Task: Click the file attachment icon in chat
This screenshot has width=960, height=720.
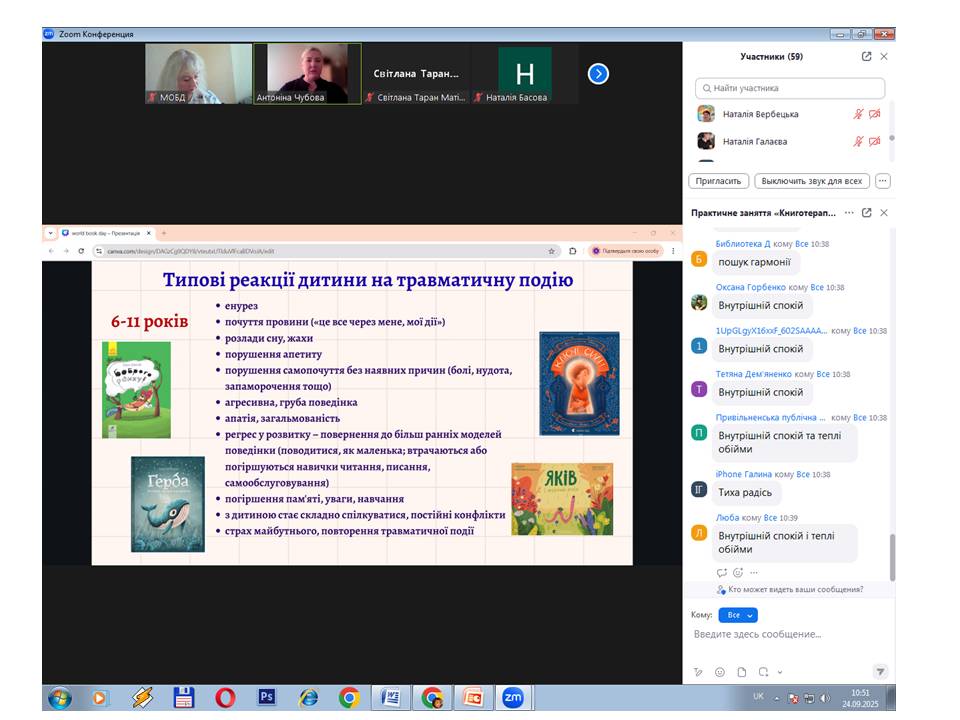Action: pyautogui.click(x=741, y=672)
